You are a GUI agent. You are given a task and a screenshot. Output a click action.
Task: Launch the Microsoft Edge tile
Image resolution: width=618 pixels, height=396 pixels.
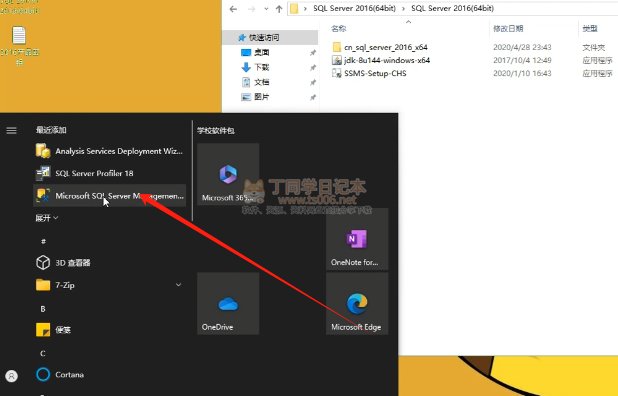(357, 304)
